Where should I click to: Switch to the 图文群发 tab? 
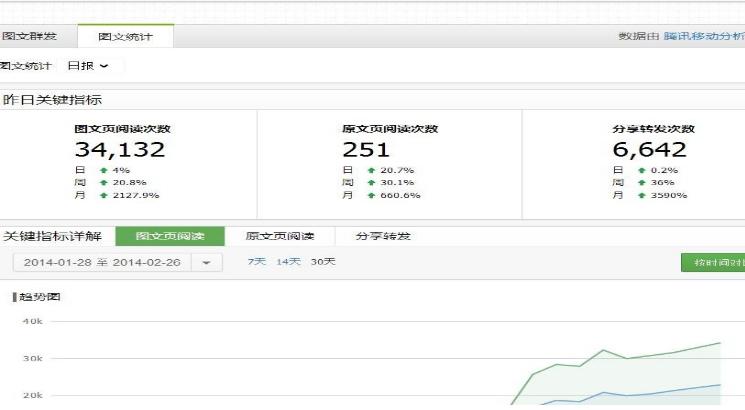click(29, 37)
